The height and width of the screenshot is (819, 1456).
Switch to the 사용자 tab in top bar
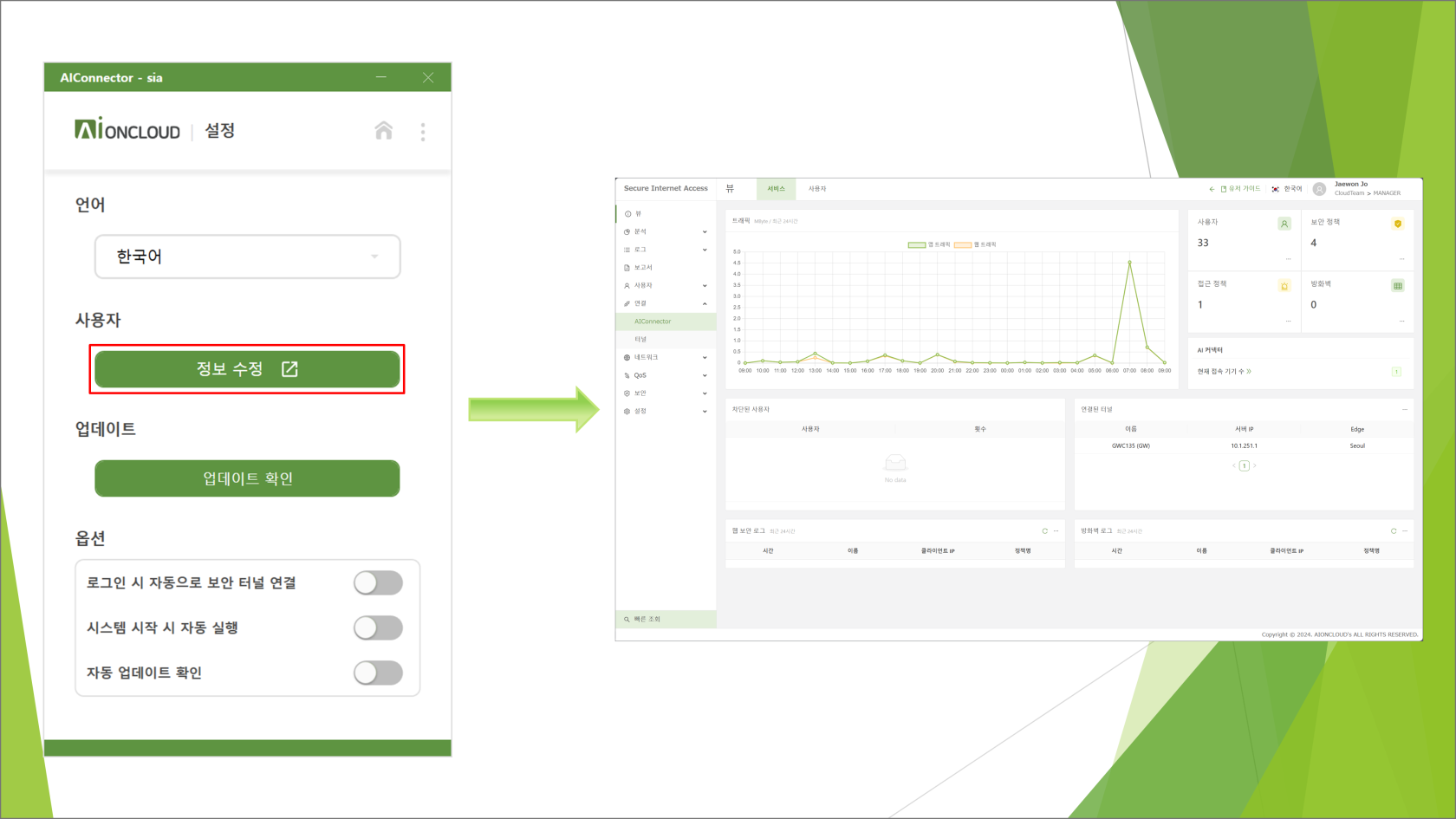(816, 189)
